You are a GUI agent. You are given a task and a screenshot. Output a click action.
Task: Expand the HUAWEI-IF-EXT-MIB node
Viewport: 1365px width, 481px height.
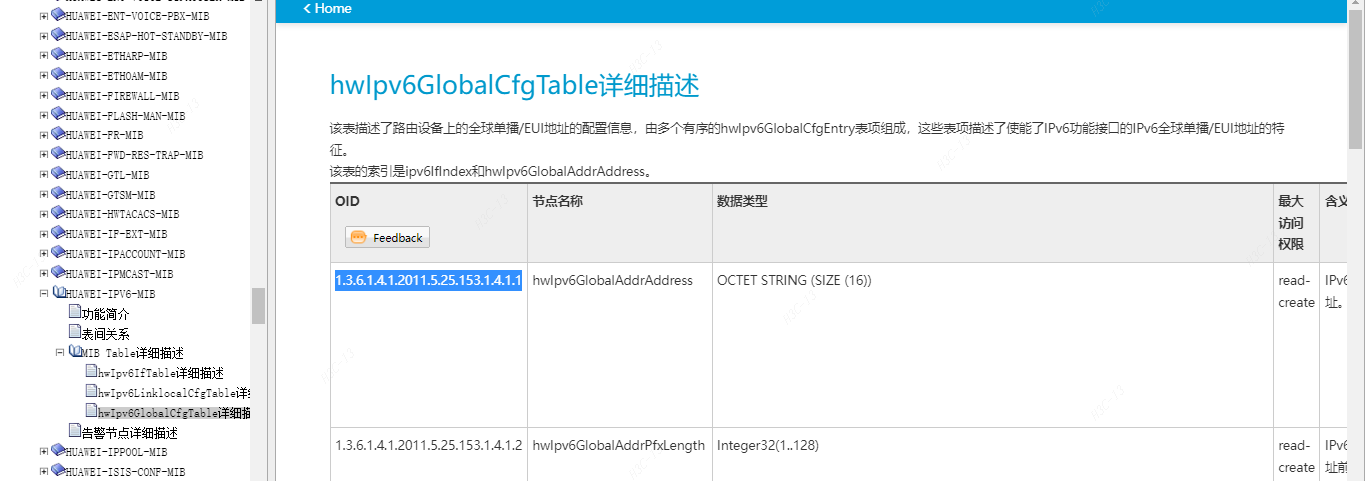coord(44,234)
